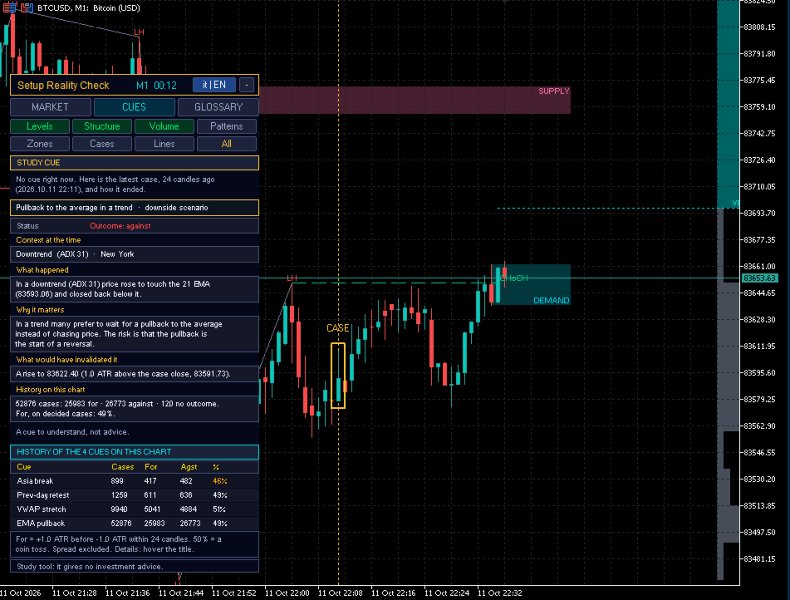Select the VWAP stretch row

pos(135,509)
